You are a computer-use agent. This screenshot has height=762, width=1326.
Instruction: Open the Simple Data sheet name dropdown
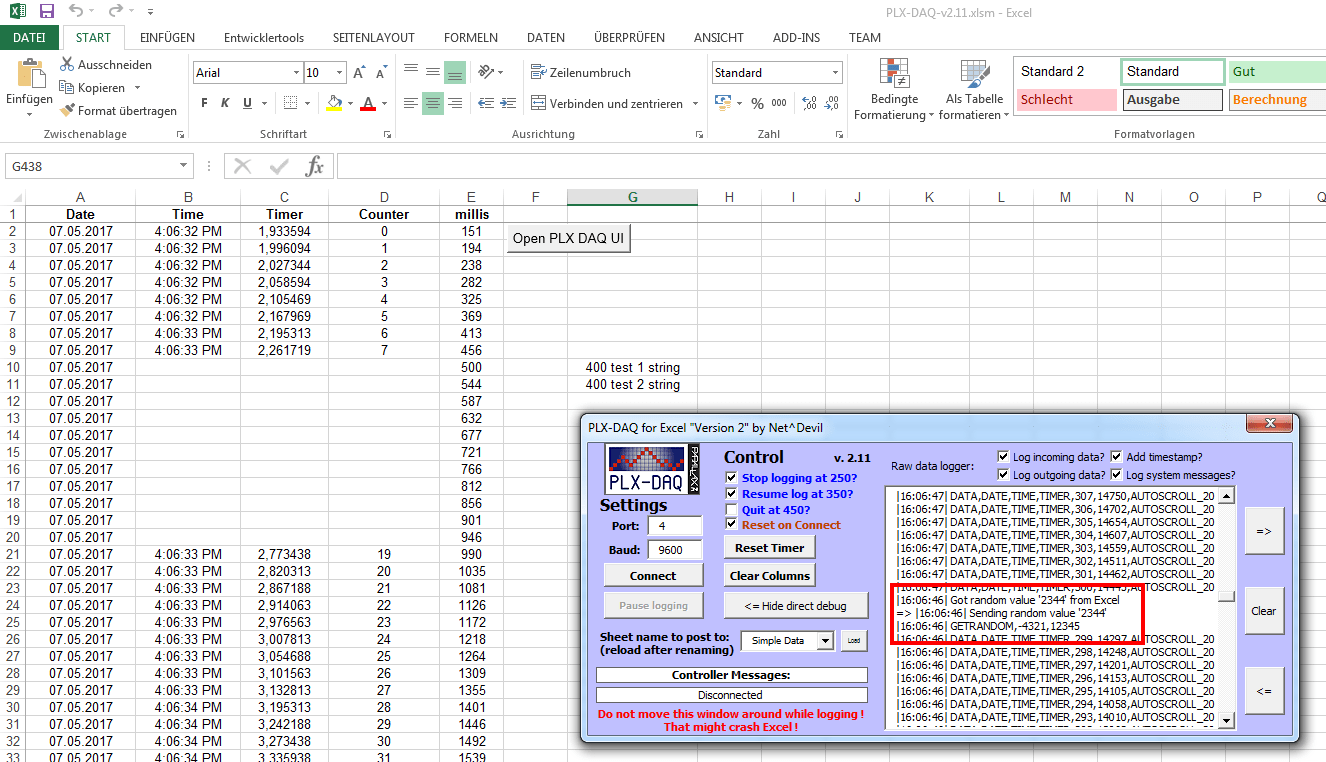[x=824, y=641]
